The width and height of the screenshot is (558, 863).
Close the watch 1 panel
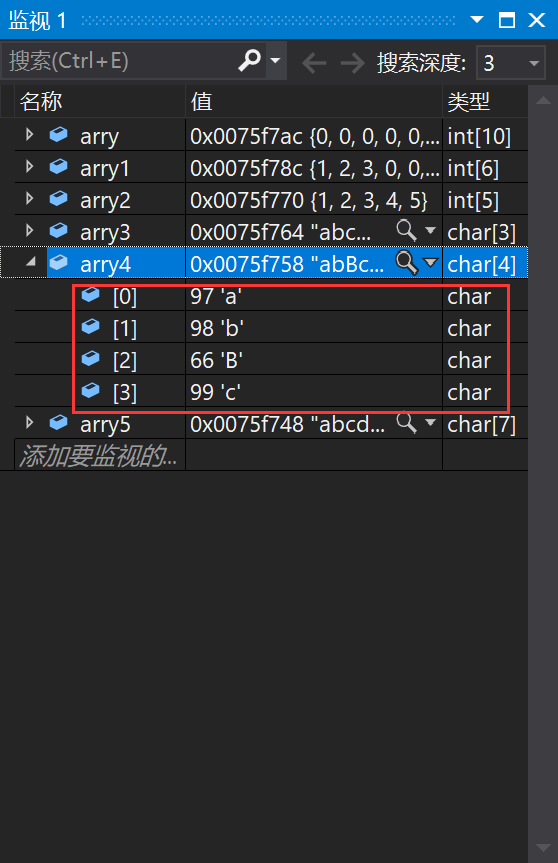point(537,20)
